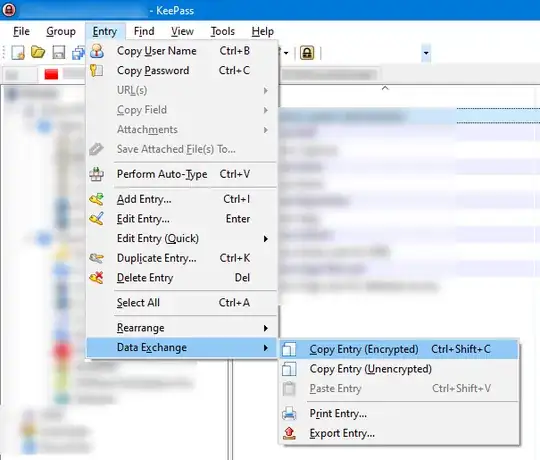
Task: Choose Perform Auto-Type
Action: coord(182,174)
